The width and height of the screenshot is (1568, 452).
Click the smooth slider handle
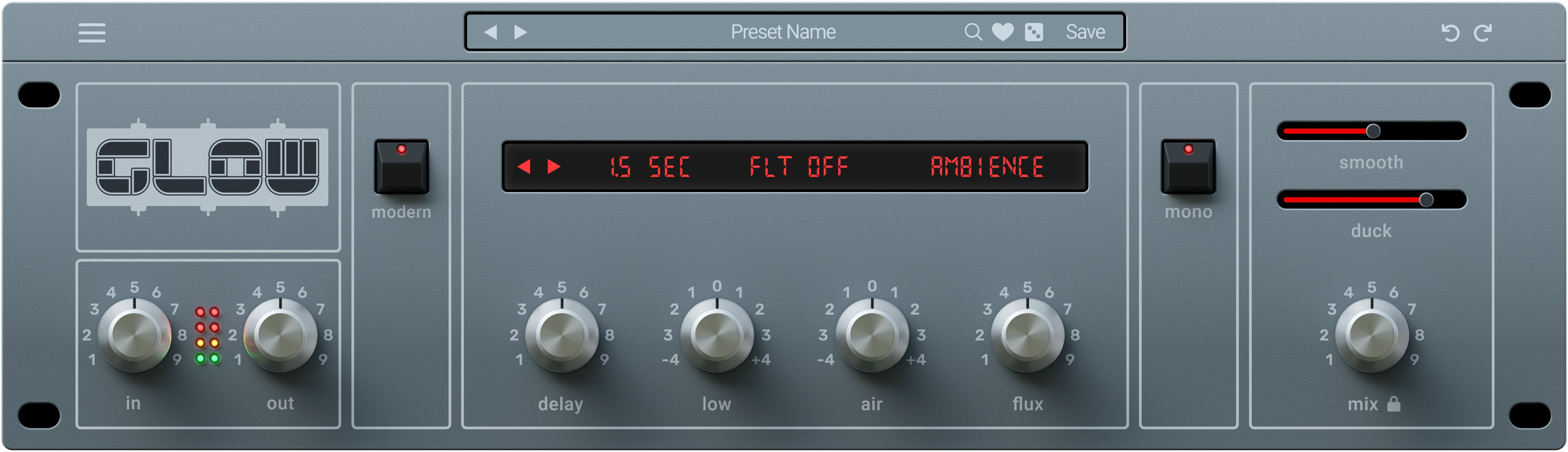pos(1373,131)
